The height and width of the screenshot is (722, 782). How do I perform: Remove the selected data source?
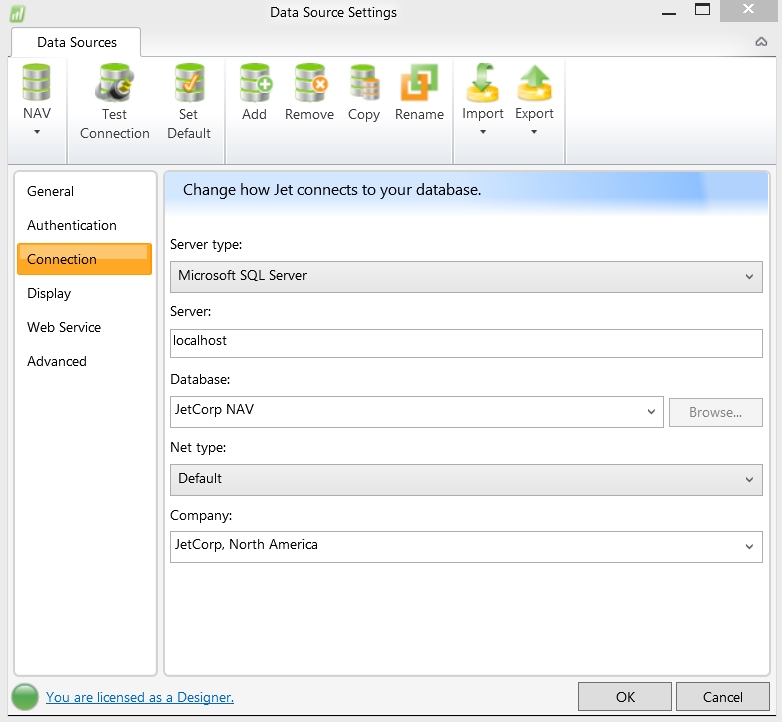point(309,93)
